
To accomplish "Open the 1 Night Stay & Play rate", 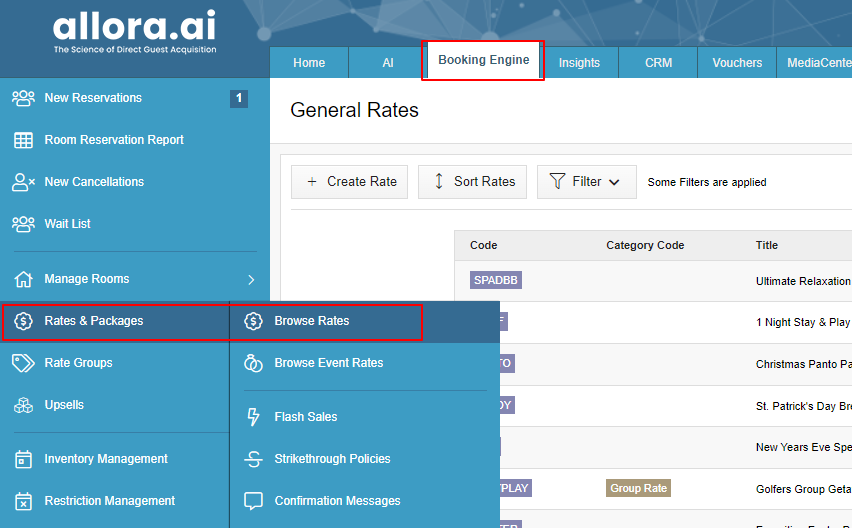I will [x=803, y=323].
